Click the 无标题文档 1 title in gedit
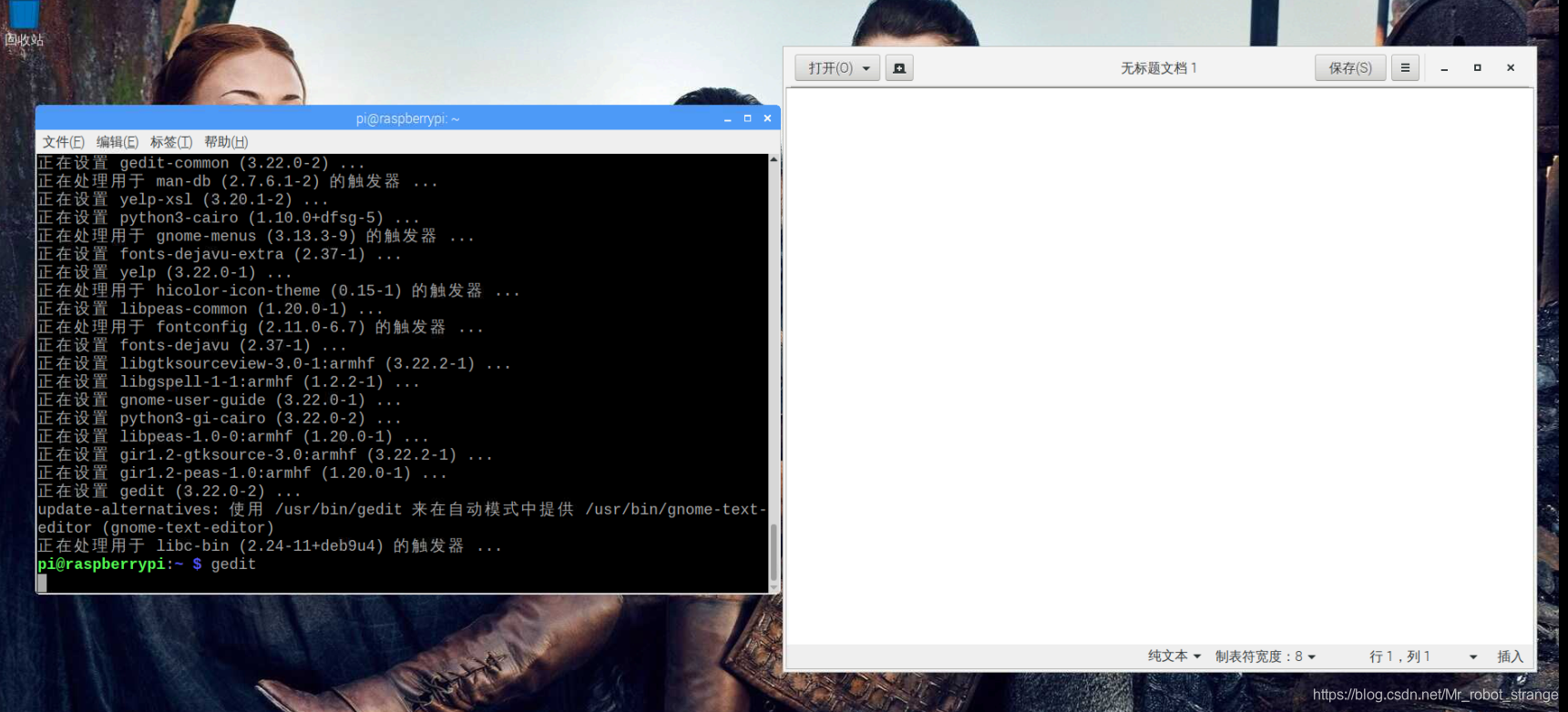The height and width of the screenshot is (712, 1568). (x=1159, y=68)
